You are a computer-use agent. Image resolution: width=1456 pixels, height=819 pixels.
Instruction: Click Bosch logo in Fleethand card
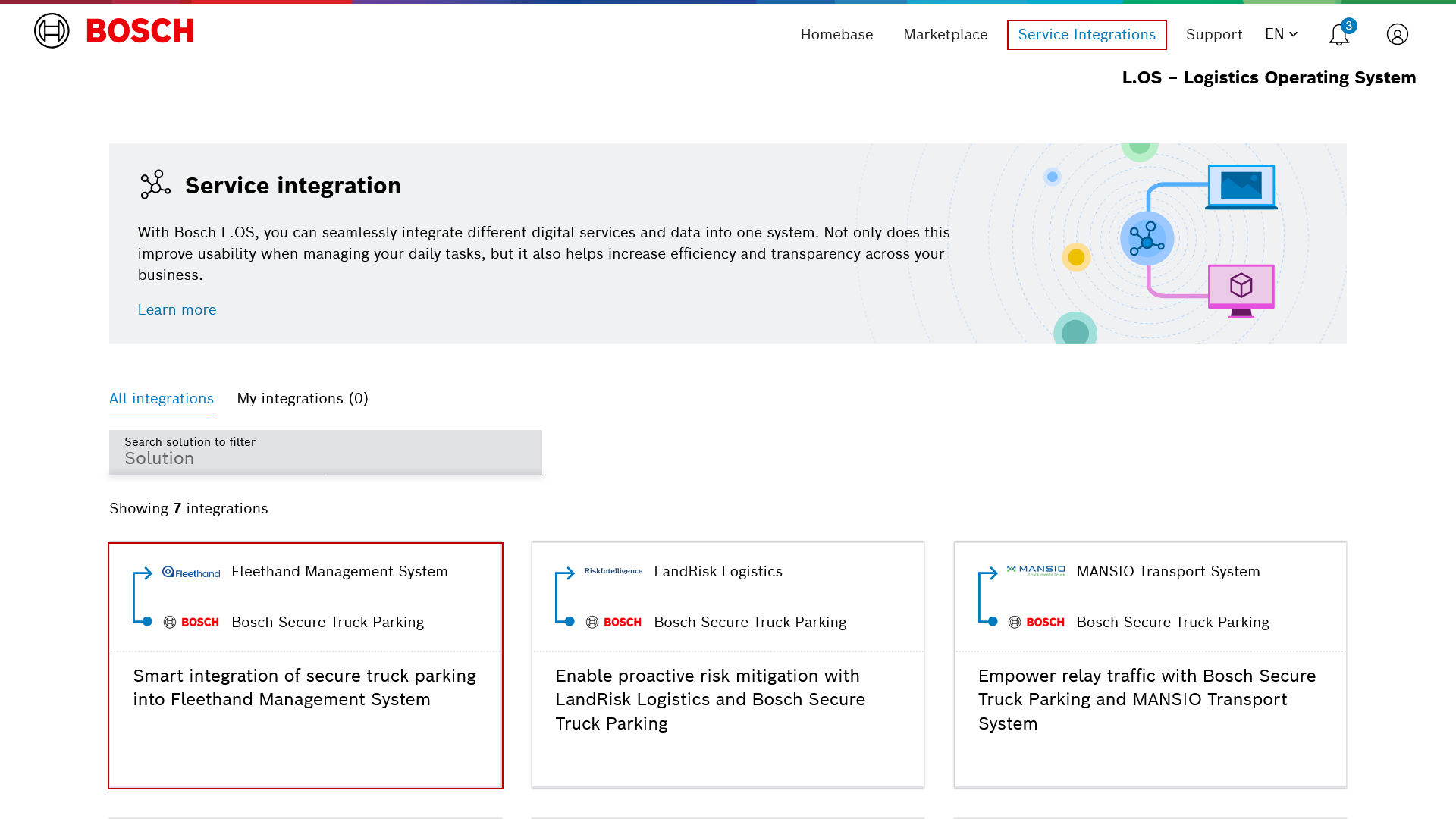pyautogui.click(x=191, y=622)
